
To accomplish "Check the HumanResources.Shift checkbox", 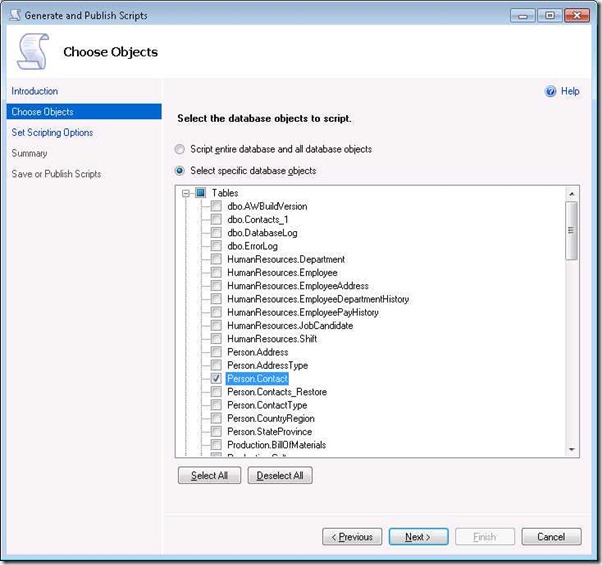I will point(216,339).
